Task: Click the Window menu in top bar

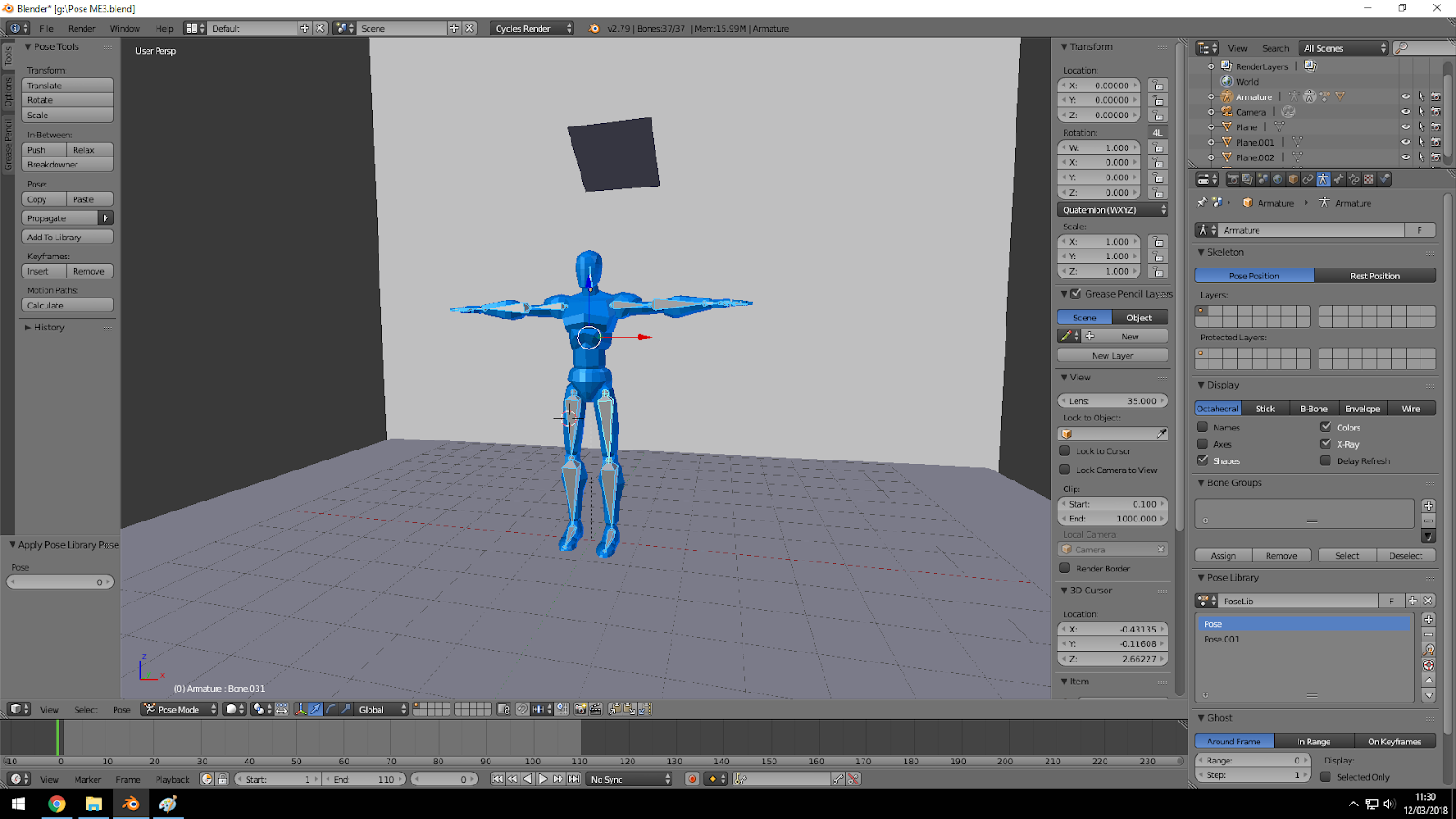Action: 126,28
